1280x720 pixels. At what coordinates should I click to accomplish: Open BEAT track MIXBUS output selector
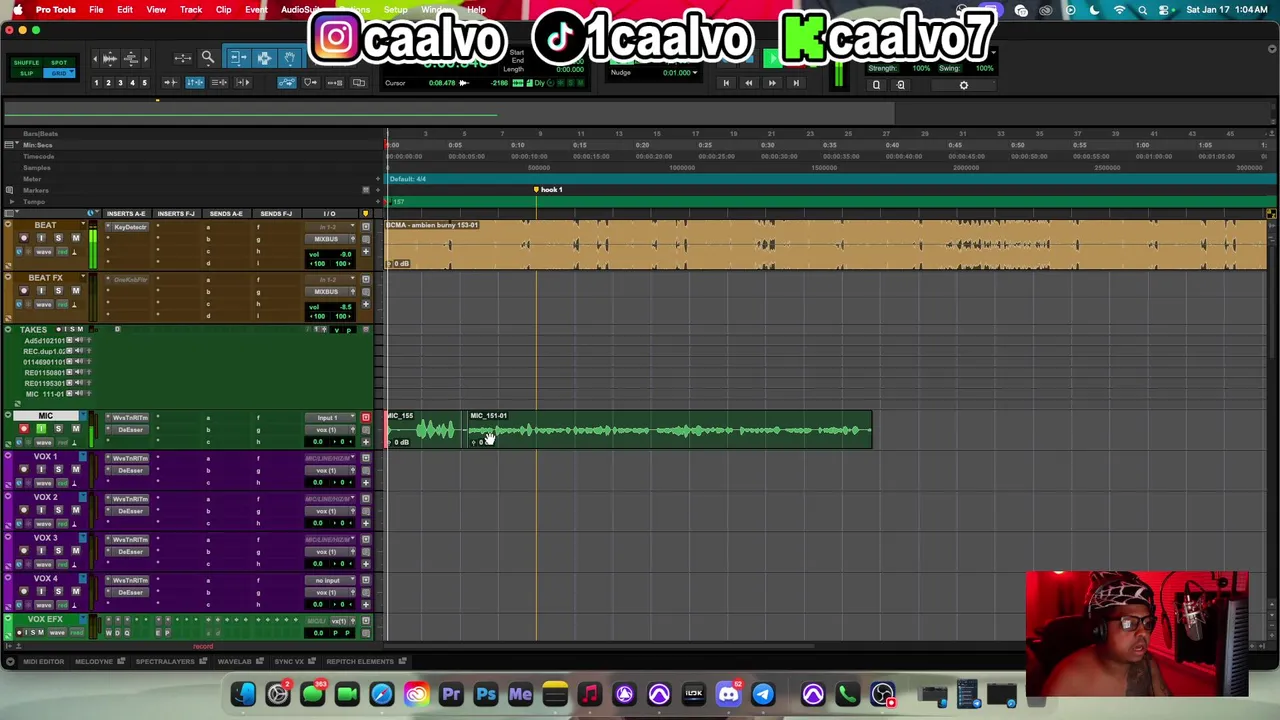330,239
